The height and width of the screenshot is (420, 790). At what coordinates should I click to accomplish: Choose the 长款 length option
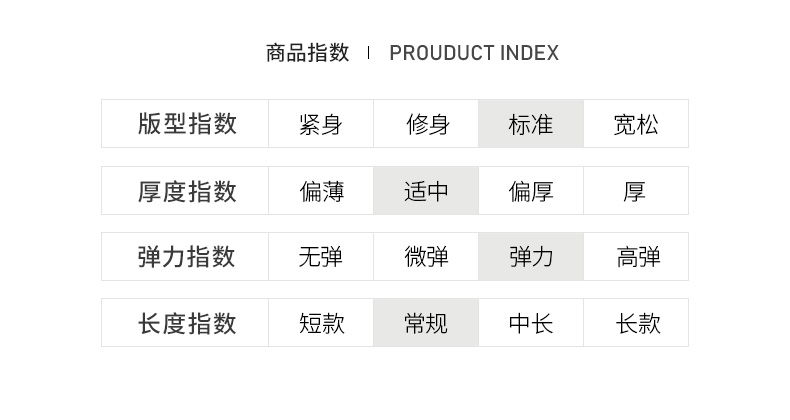[x=636, y=323]
